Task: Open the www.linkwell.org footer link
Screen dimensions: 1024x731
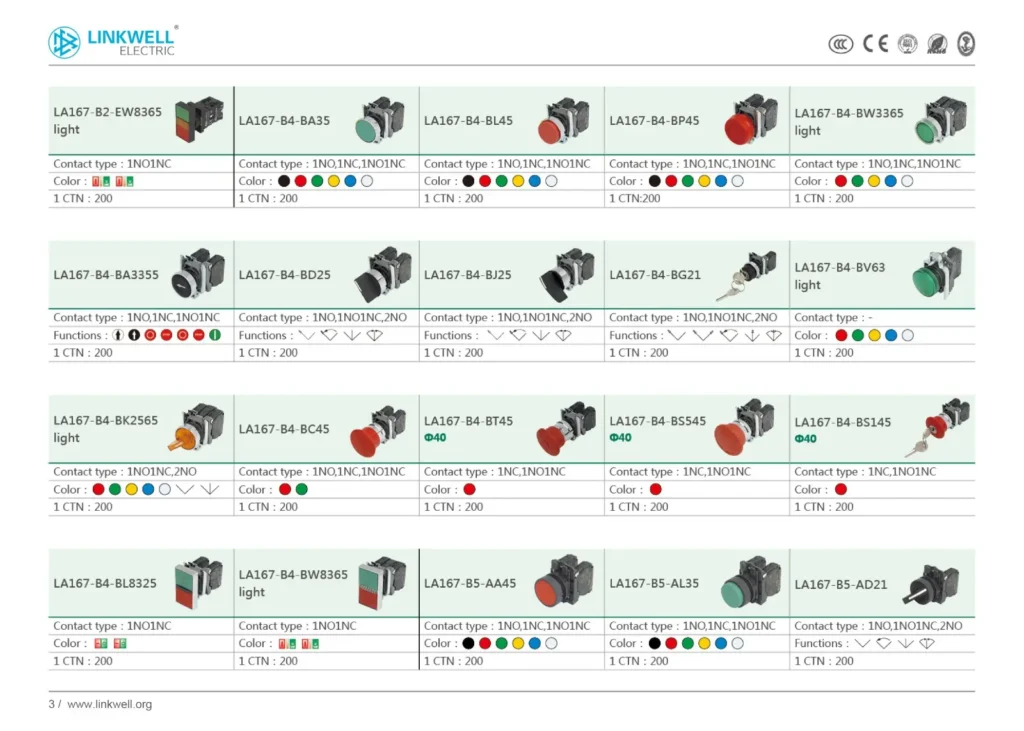Action: coord(110,704)
